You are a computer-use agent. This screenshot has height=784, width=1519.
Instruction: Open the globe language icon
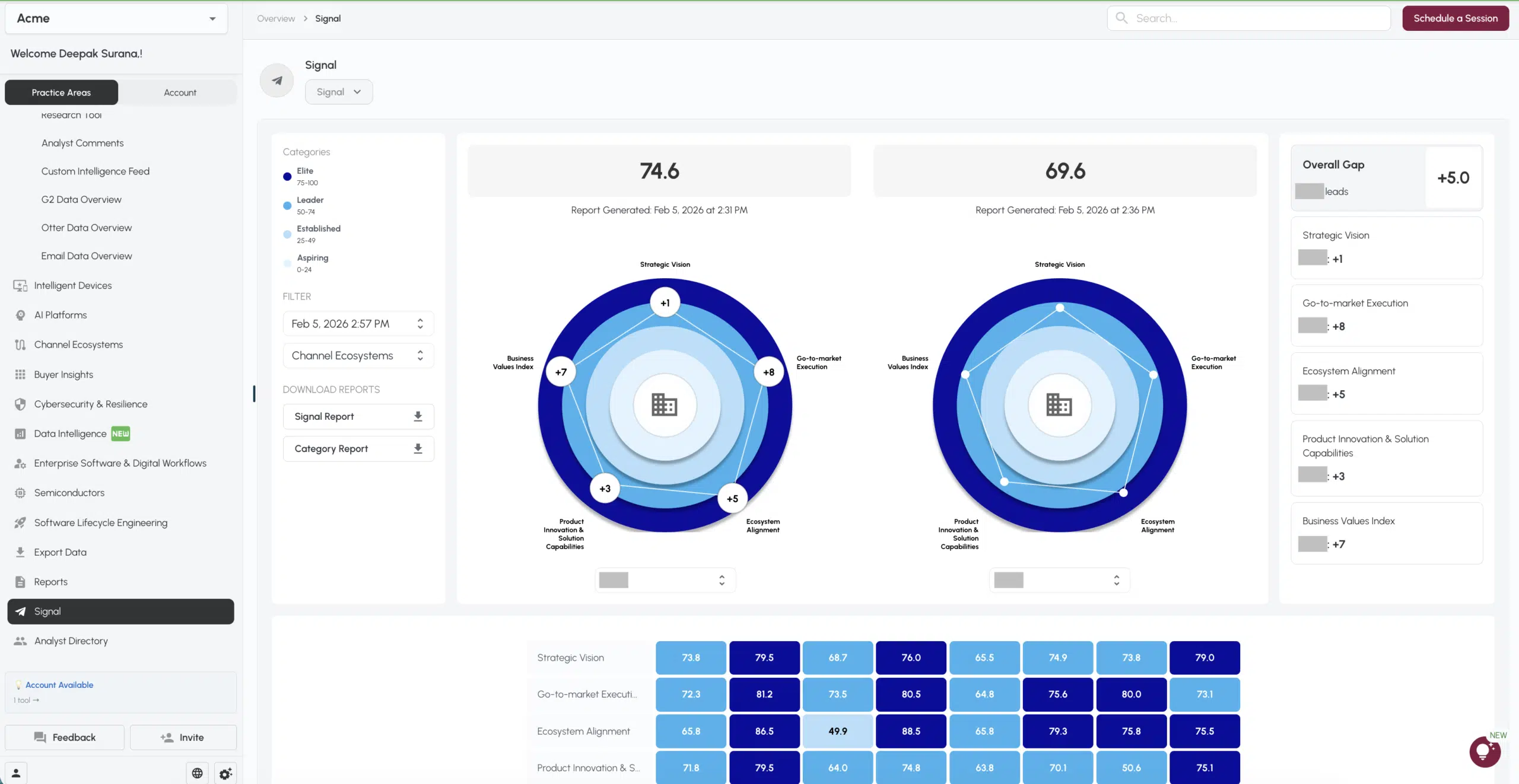[x=197, y=773]
